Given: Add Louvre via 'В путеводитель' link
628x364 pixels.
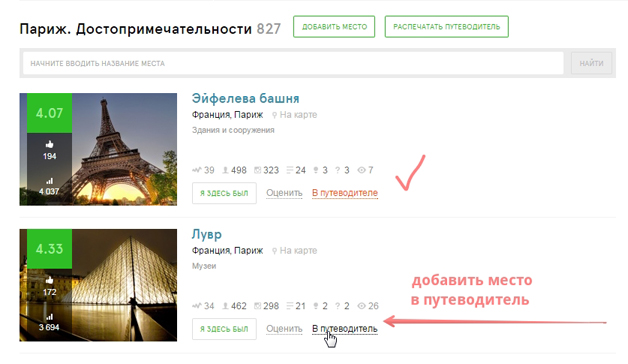Looking at the screenshot, I should click(345, 329).
